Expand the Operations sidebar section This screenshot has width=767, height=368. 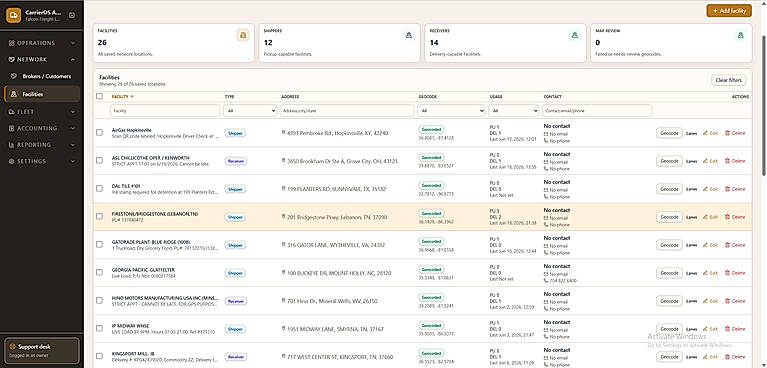[x=42, y=43]
